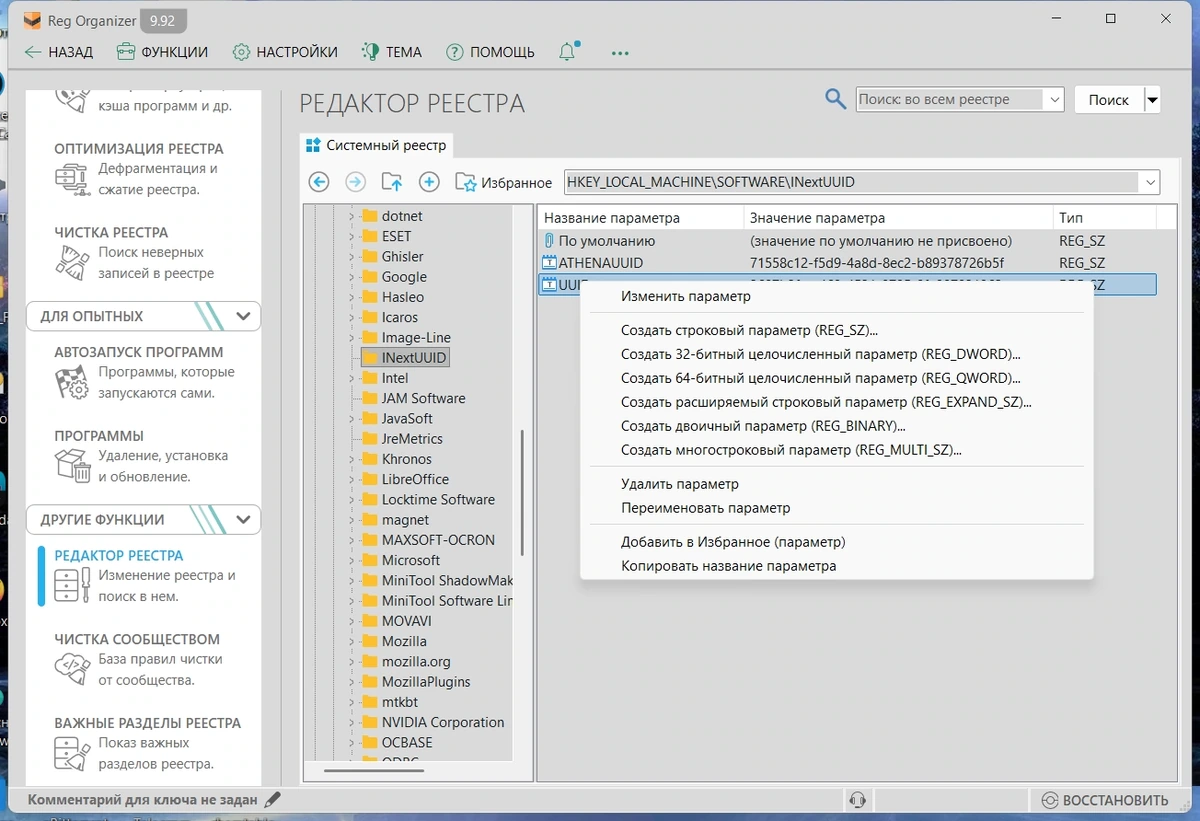Open the ФУНКЦИИ menu

pyautogui.click(x=162, y=52)
